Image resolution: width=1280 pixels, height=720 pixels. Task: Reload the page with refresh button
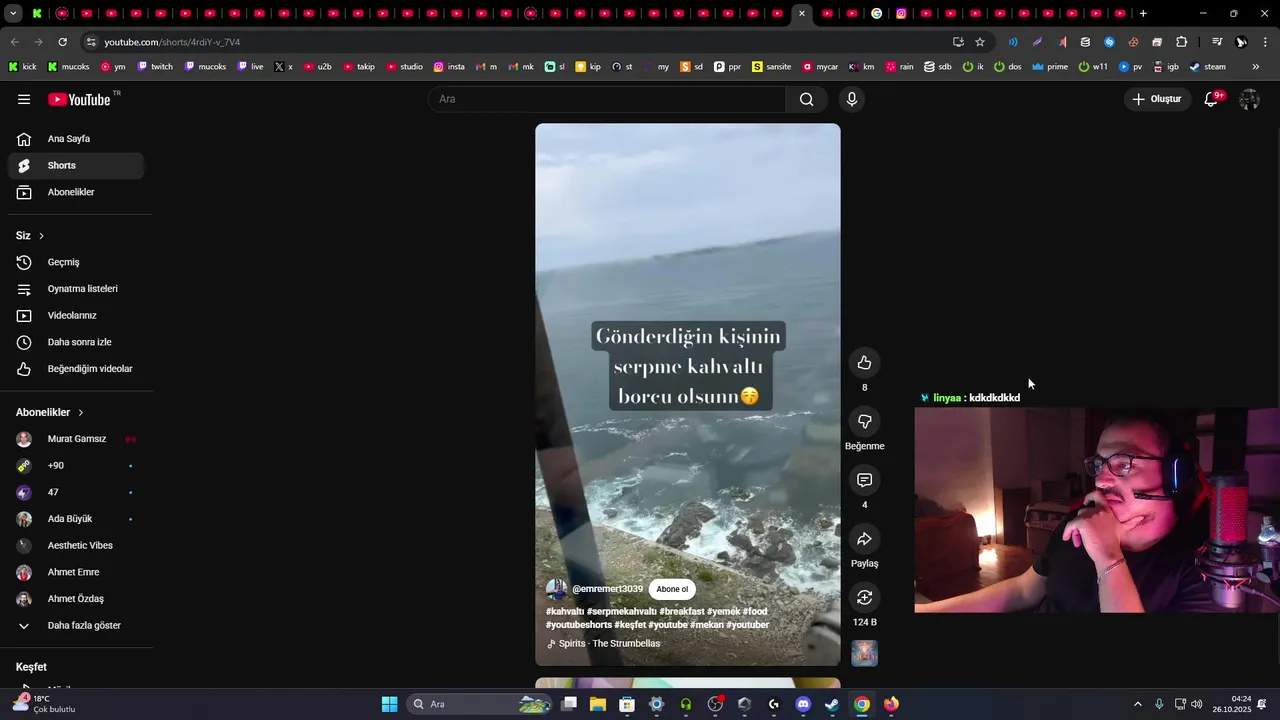[x=62, y=42]
